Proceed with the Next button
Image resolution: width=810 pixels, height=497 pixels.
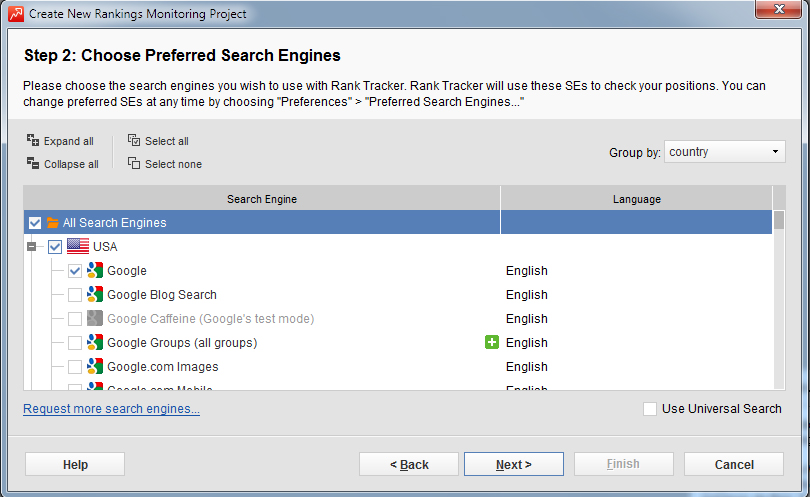click(x=513, y=464)
